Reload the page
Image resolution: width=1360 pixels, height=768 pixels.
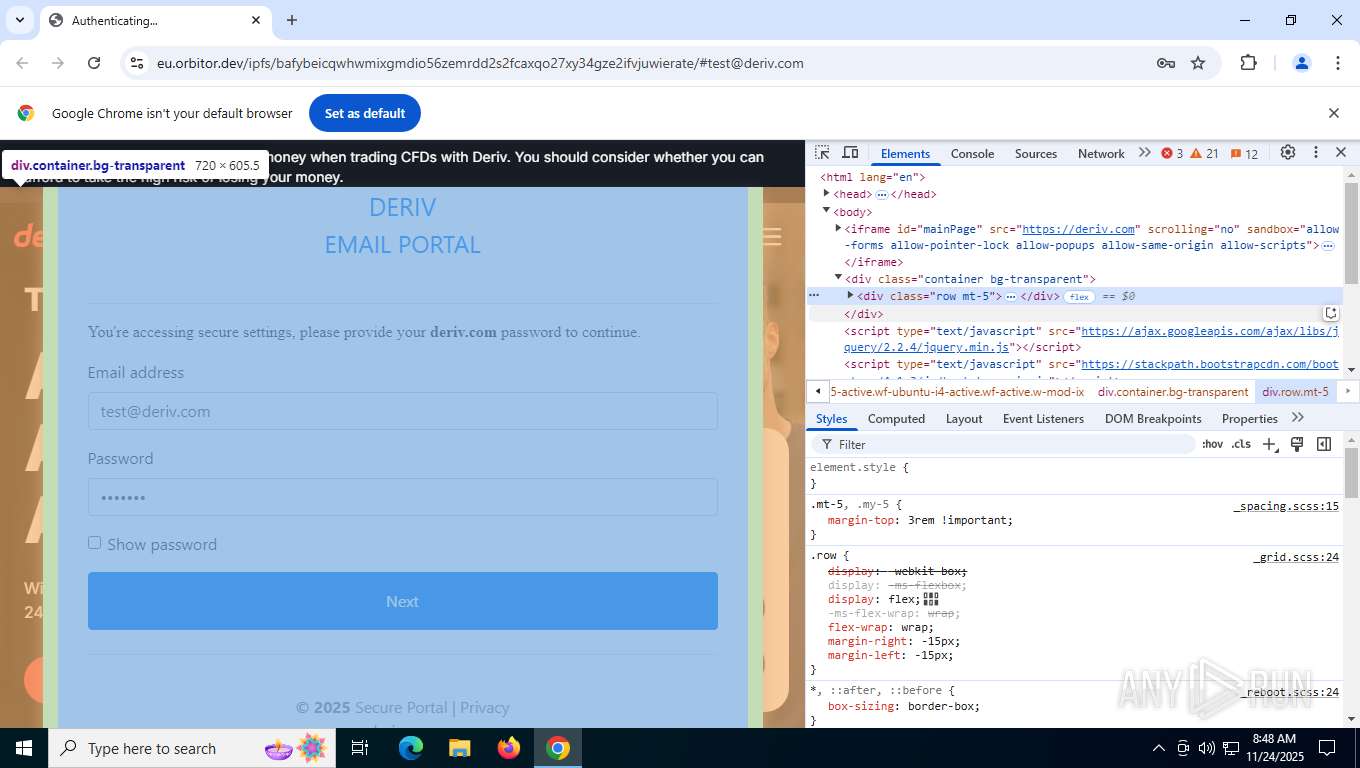tap(94, 63)
